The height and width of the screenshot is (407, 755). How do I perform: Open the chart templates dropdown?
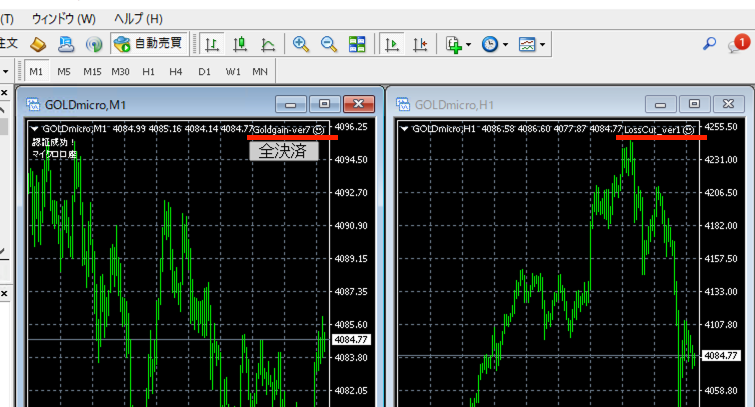532,44
